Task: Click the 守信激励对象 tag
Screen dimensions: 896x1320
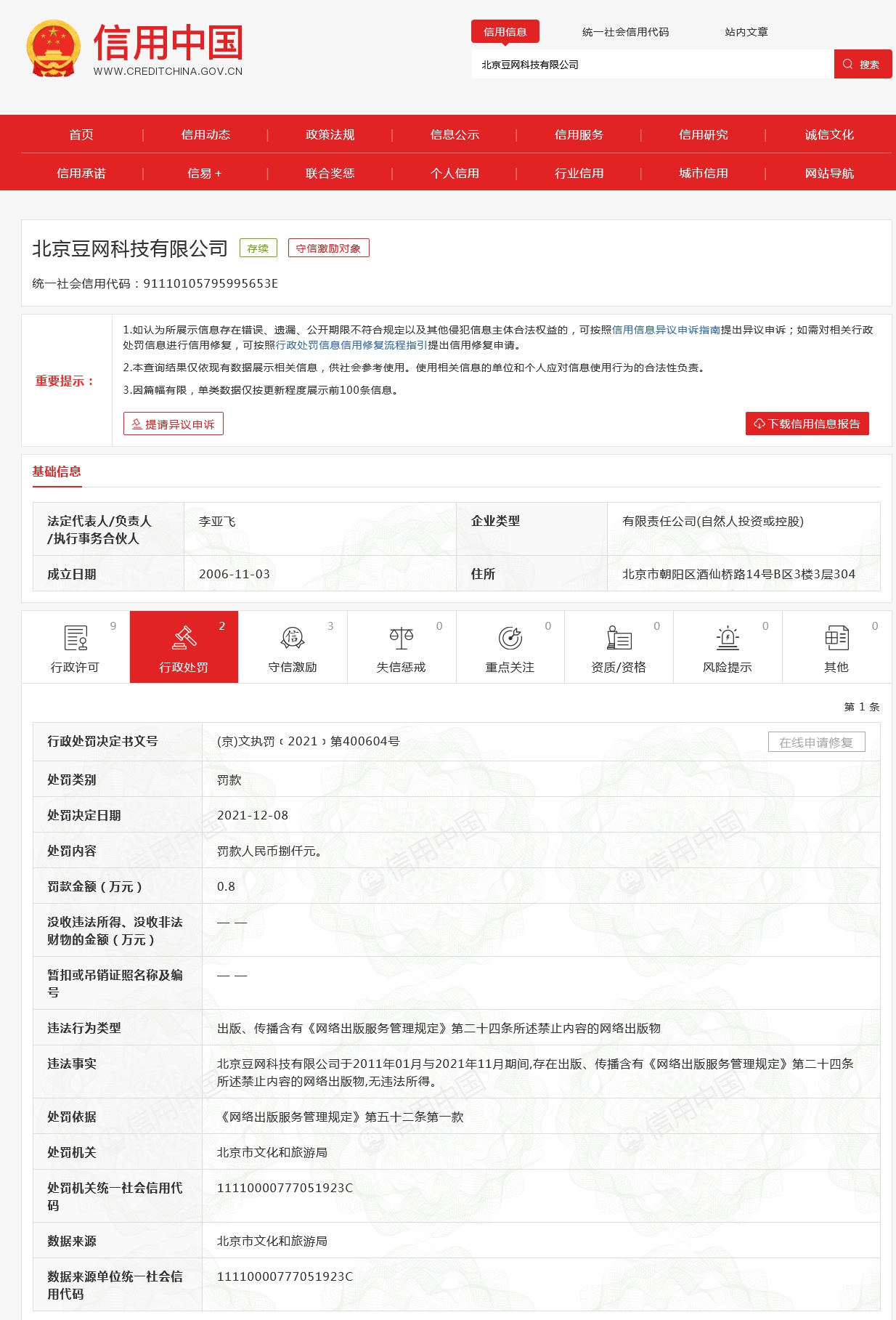Action: coord(329,248)
